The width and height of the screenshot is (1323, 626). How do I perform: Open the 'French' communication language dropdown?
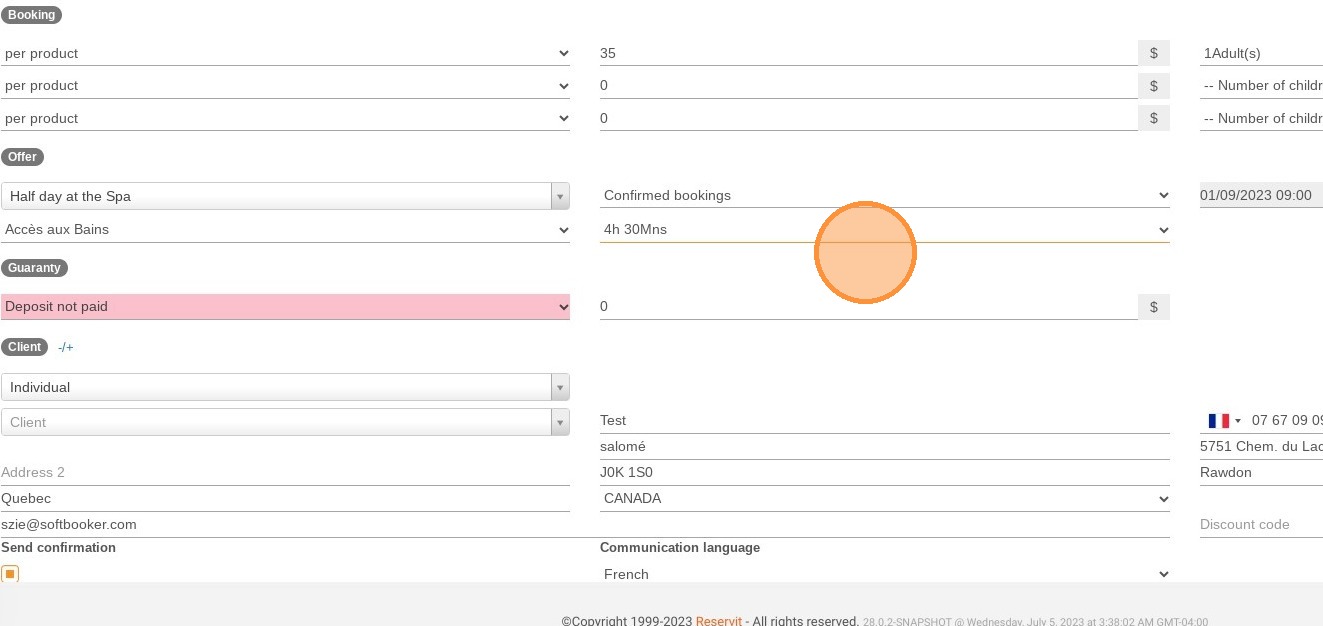pyautogui.click(x=885, y=574)
